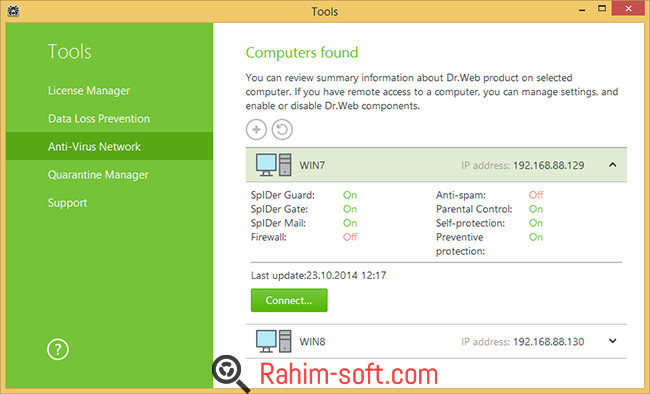Screen dimensions: 650x394
Task: Click the Firewall Off status
Action: 350,237
